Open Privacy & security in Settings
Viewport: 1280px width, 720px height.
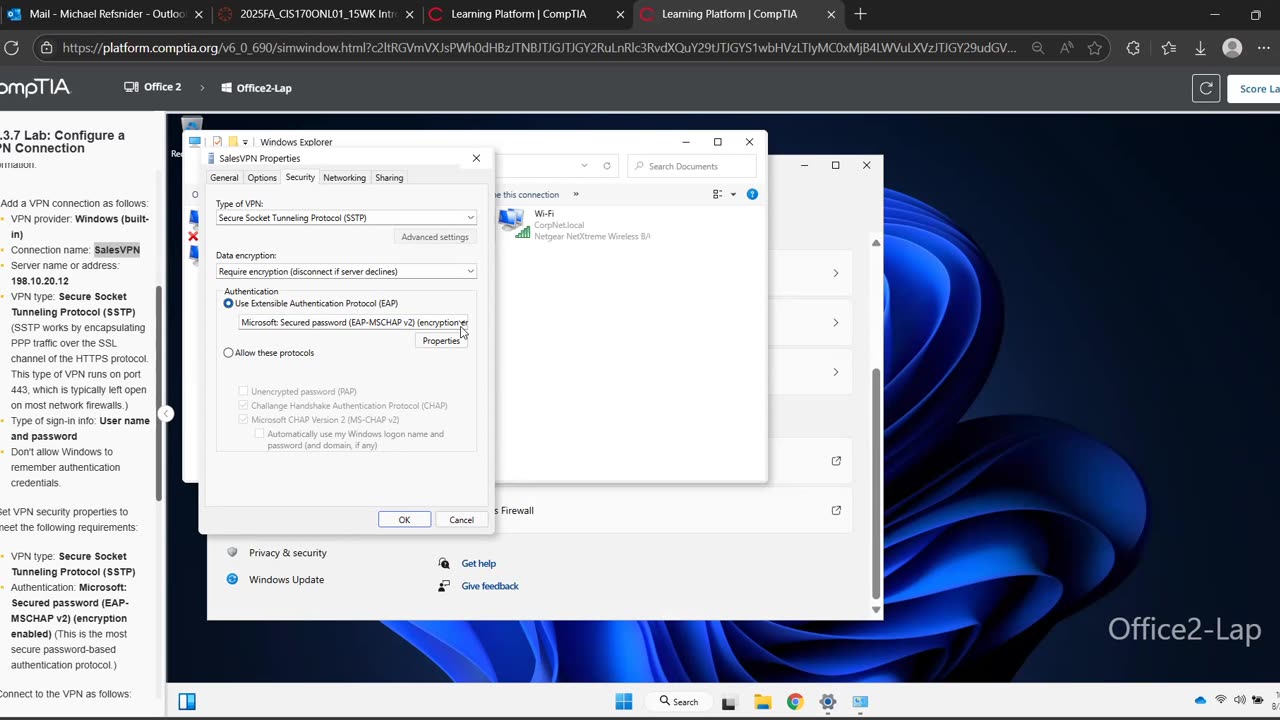point(287,553)
